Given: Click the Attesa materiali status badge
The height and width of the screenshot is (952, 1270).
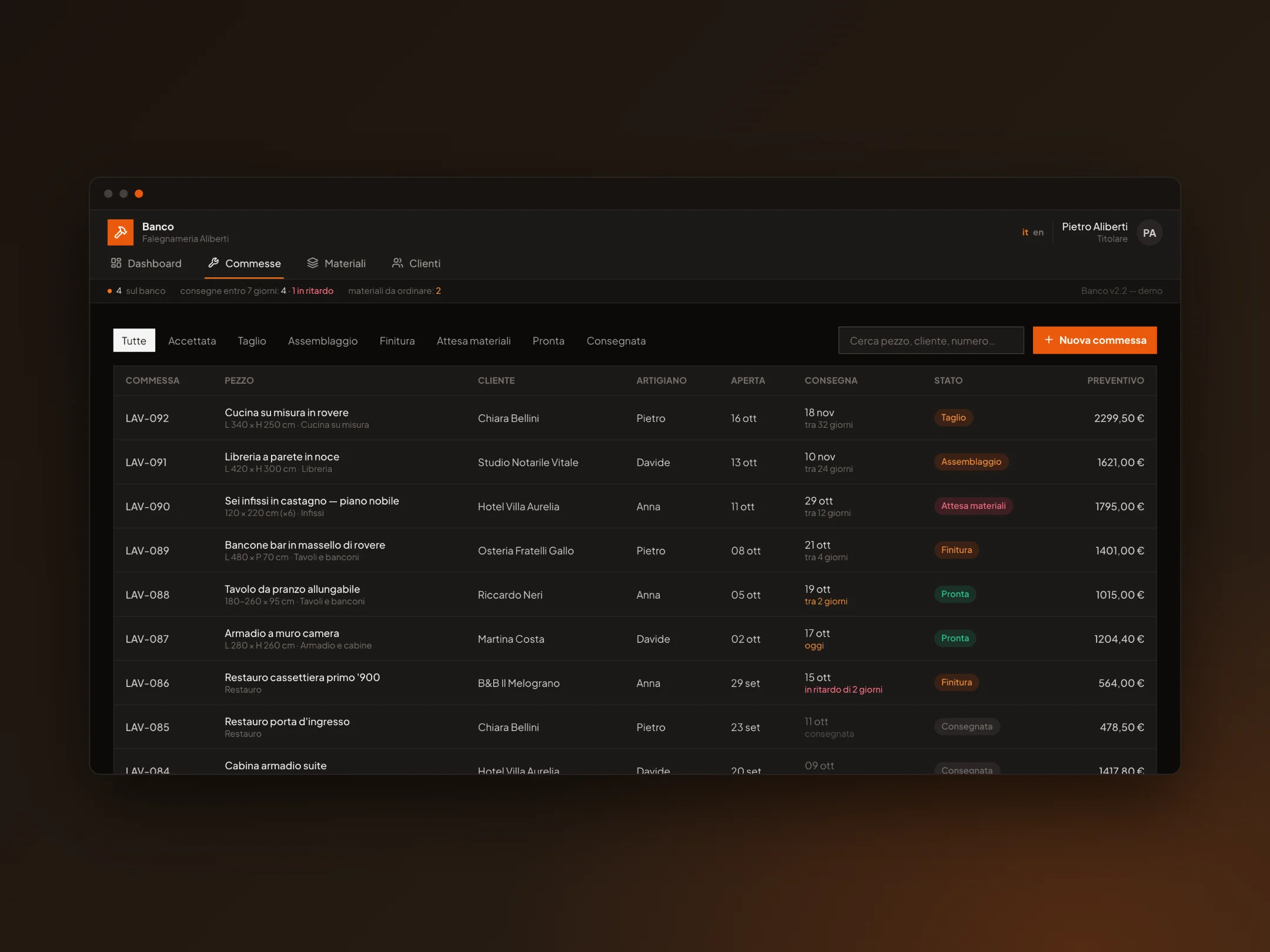Looking at the screenshot, I should pos(973,506).
